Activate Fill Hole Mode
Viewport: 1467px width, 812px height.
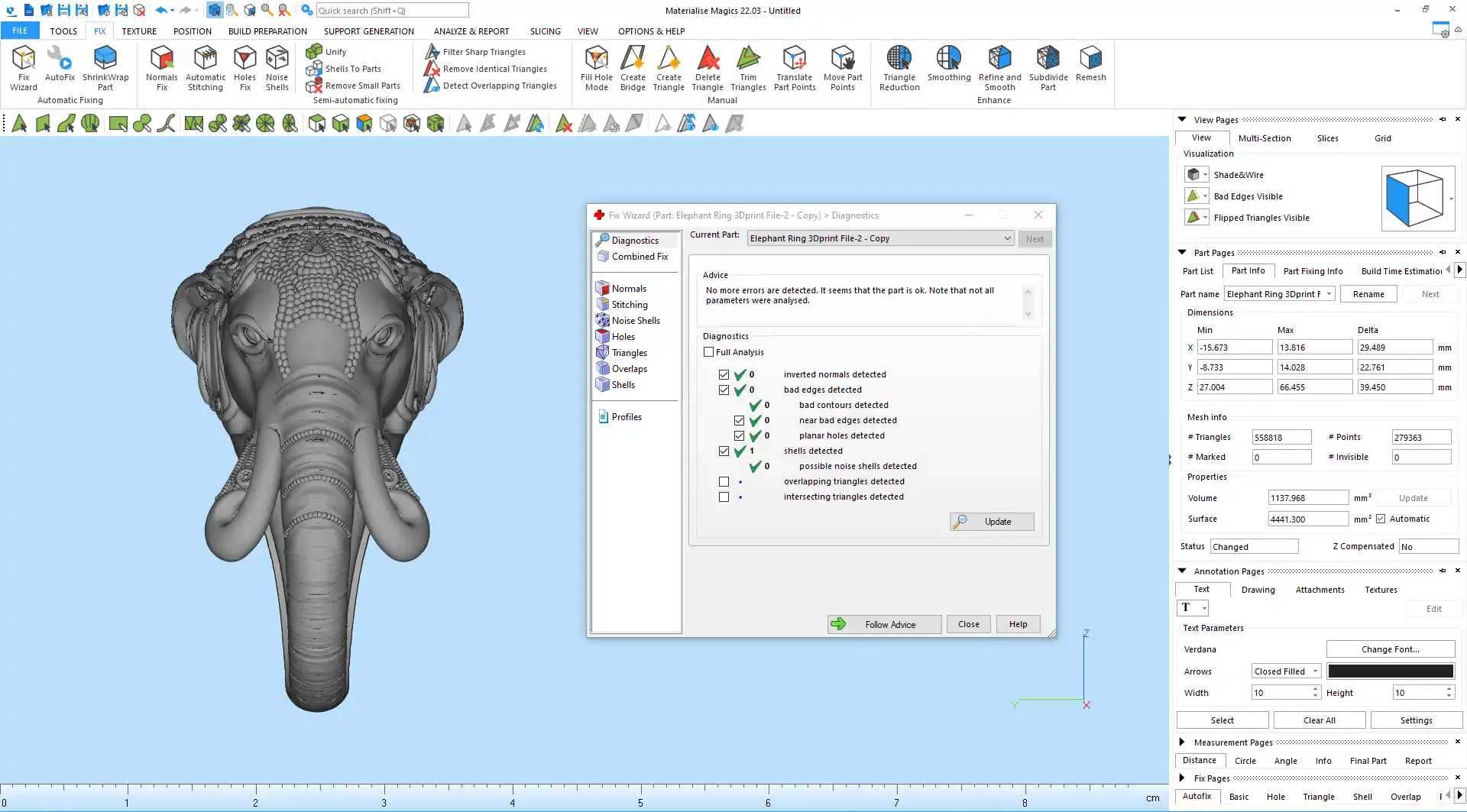click(x=597, y=68)
